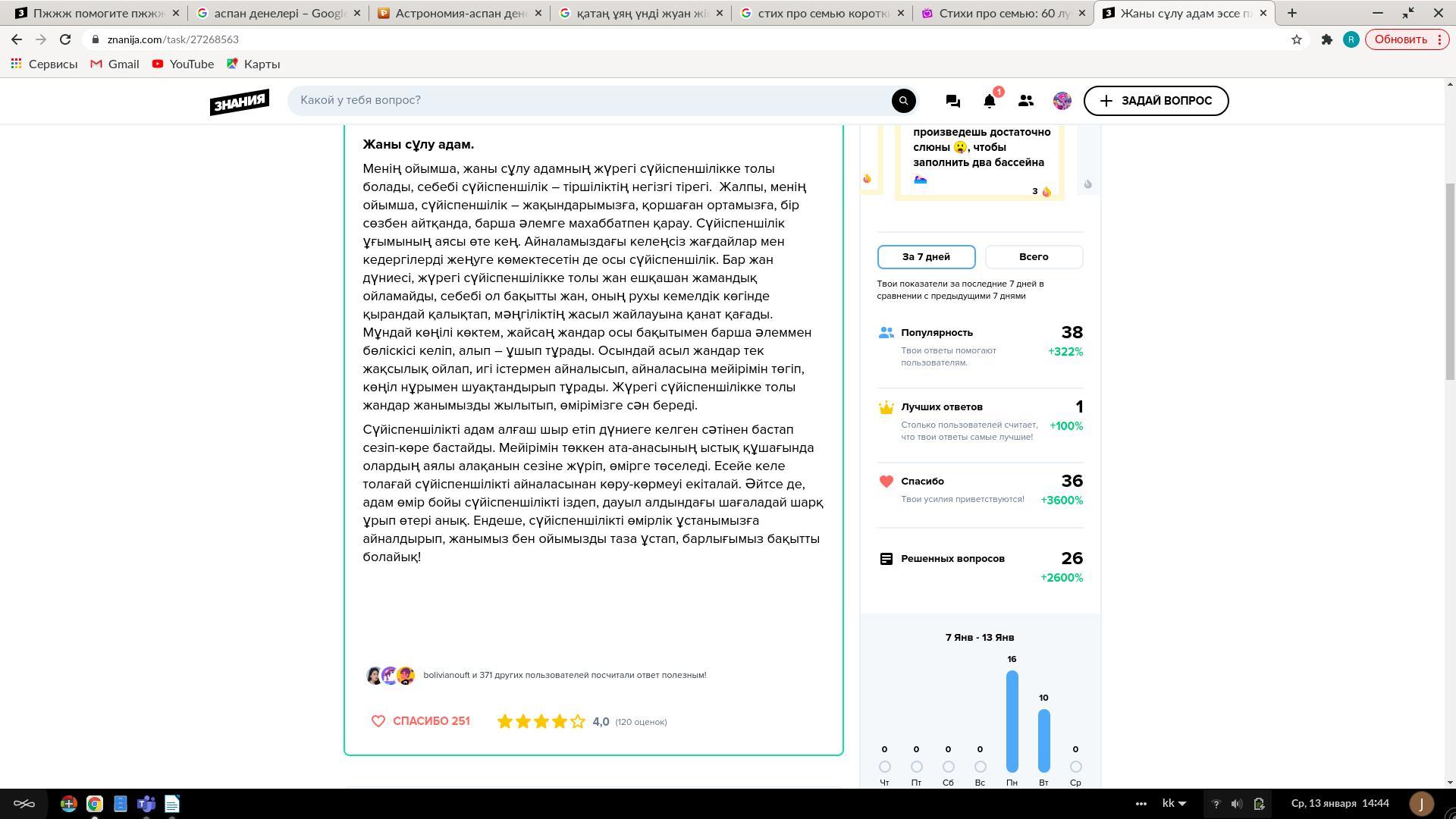Select the За 7 дней toggle
The image size is (1456, 819).
click(x=926, y=257)
